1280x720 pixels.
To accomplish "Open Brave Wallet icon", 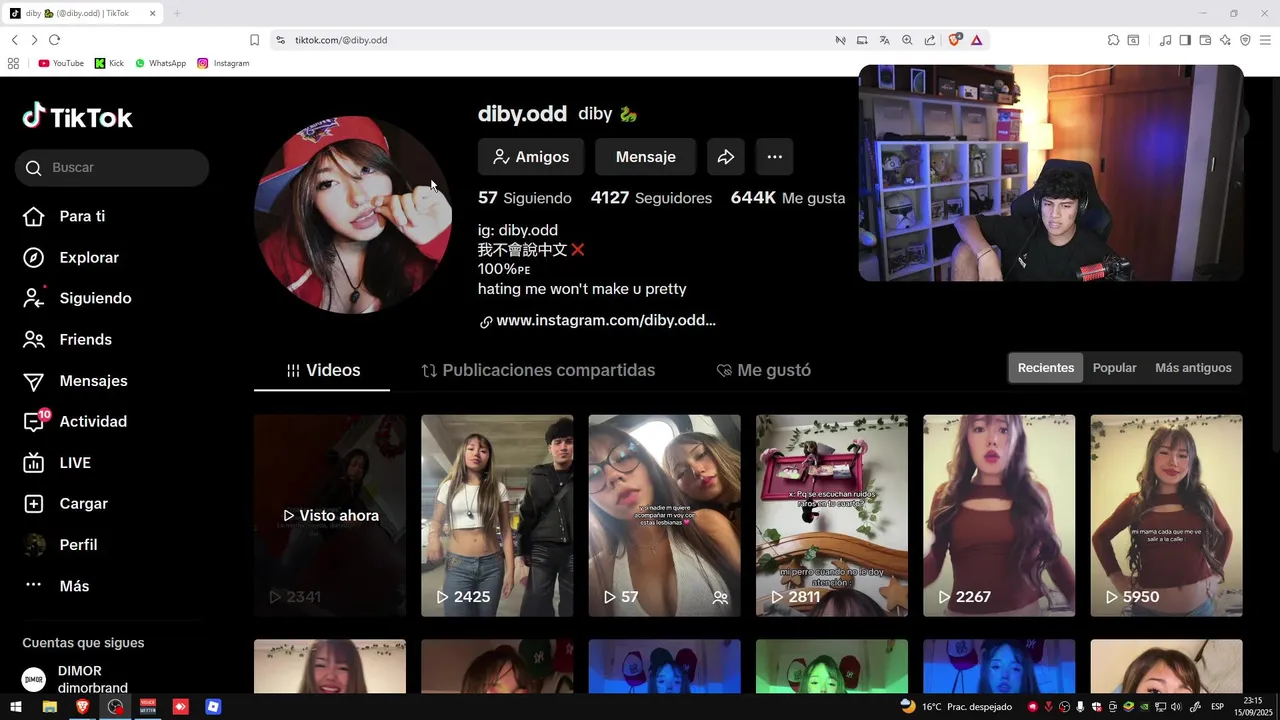I will (1205, 40).
